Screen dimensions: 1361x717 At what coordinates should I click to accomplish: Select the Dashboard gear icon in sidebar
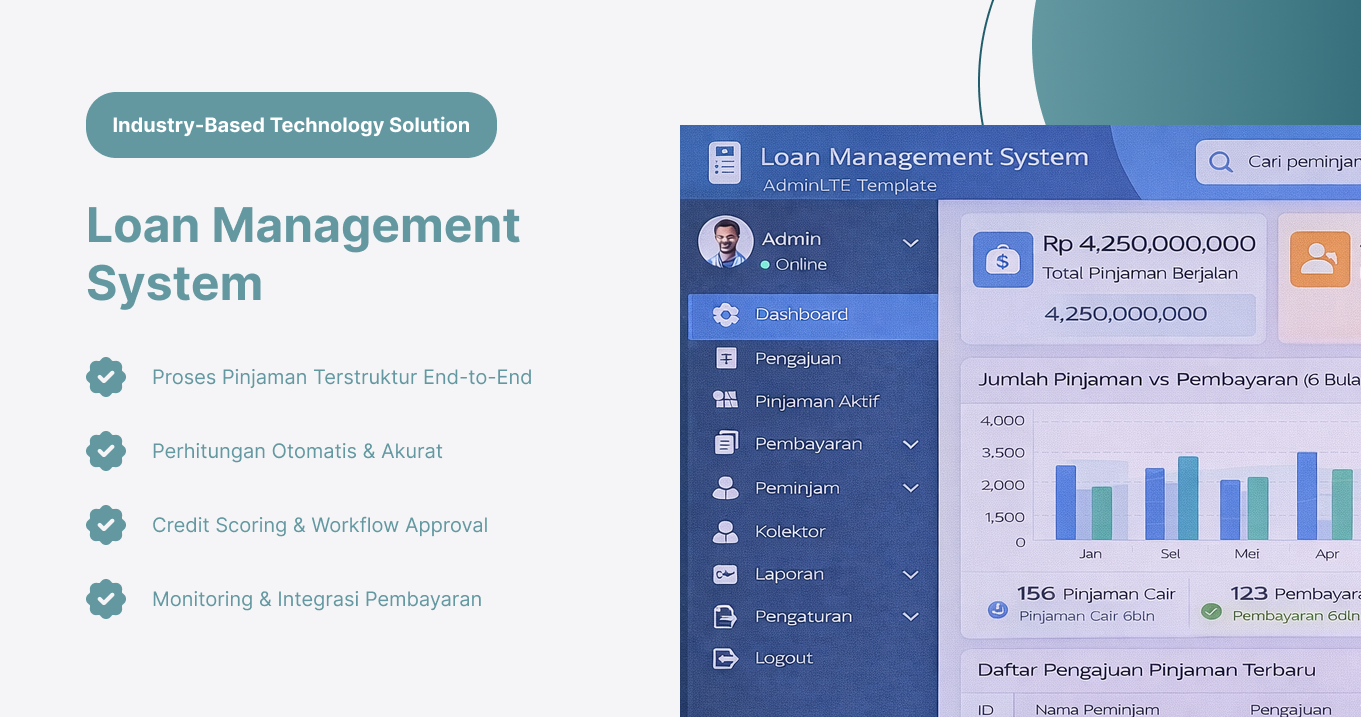pos(728,314)
